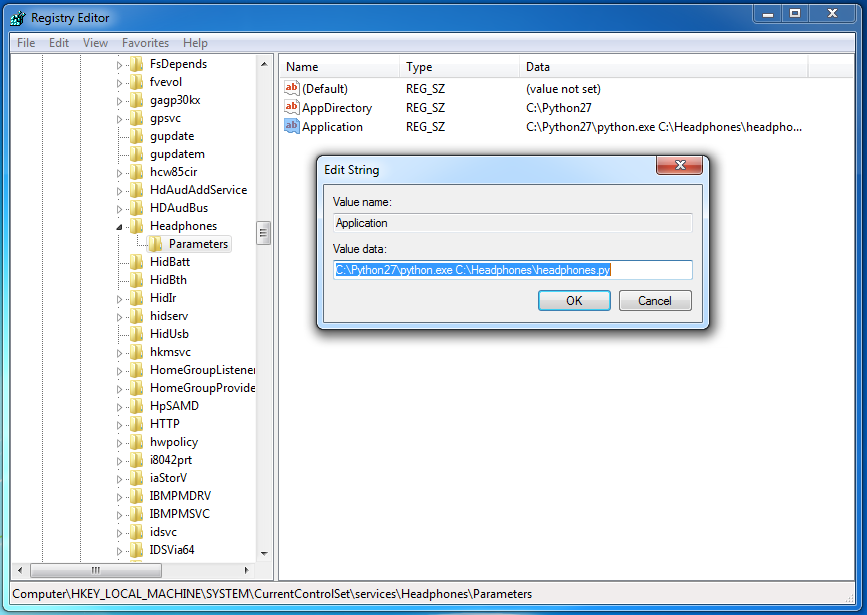Click the Registry Editor title bar icon
Image resolution: width=867 pixels, height=615 pixels.
18,18
